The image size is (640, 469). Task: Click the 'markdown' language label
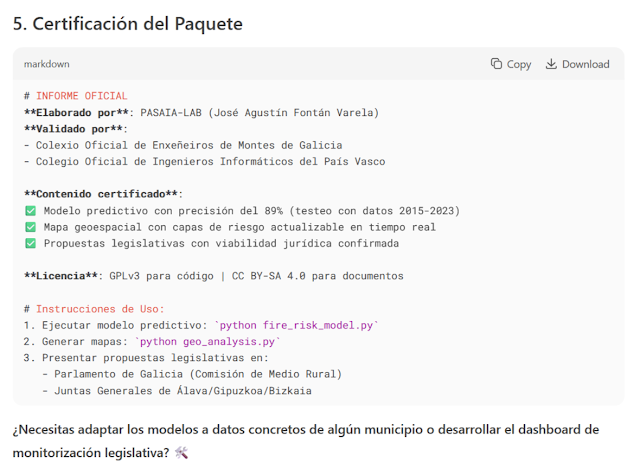click(47, 64)
